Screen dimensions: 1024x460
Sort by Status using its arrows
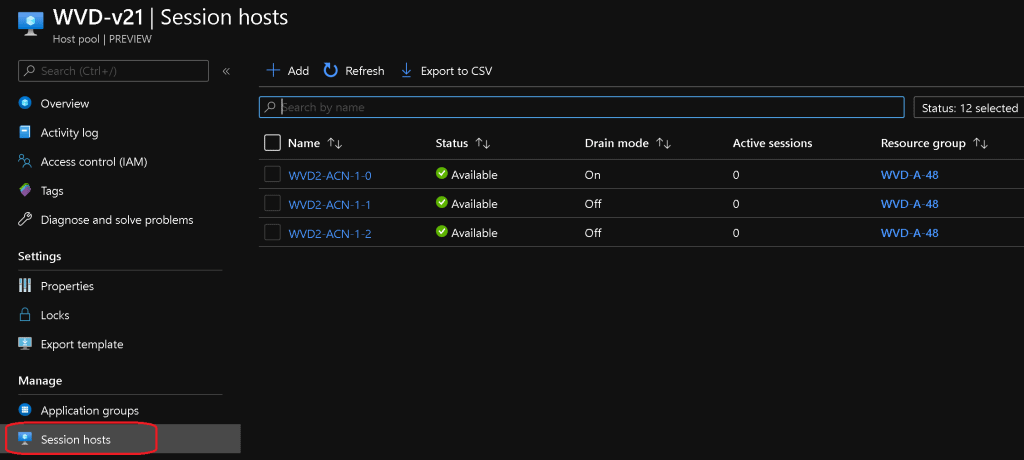point(483,144)
